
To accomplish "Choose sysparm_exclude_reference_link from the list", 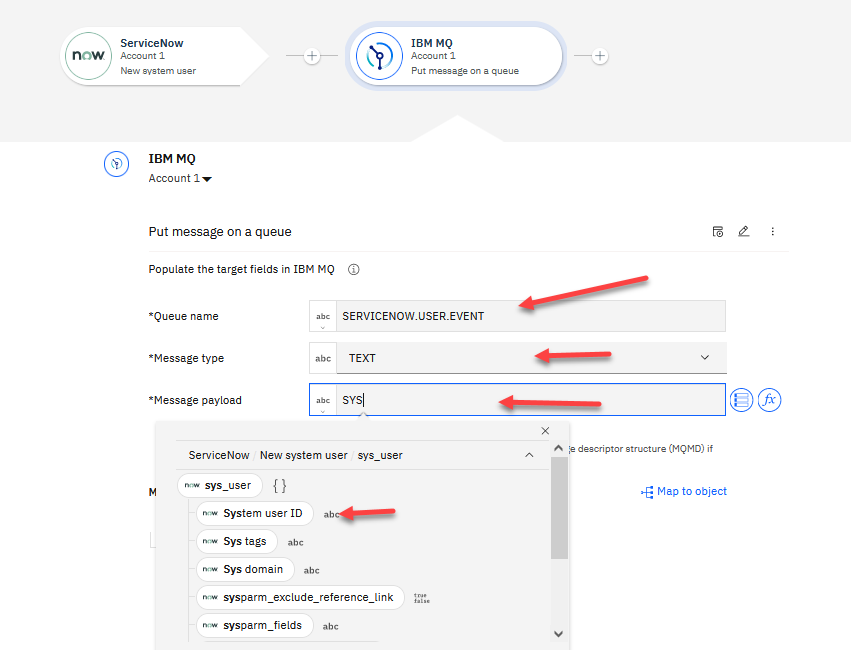I will [x=308, y=597].
